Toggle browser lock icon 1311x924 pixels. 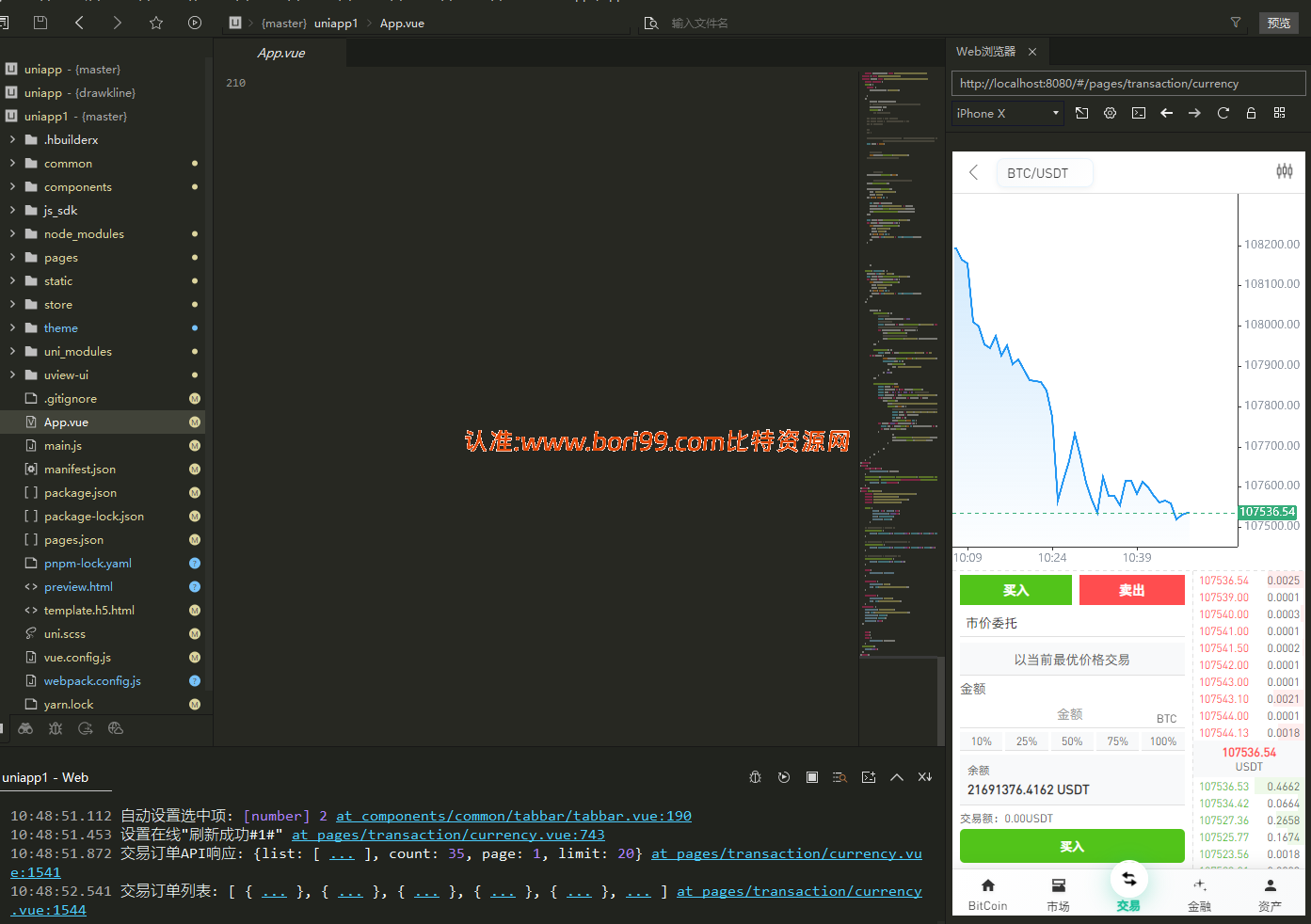point(1251,113)
